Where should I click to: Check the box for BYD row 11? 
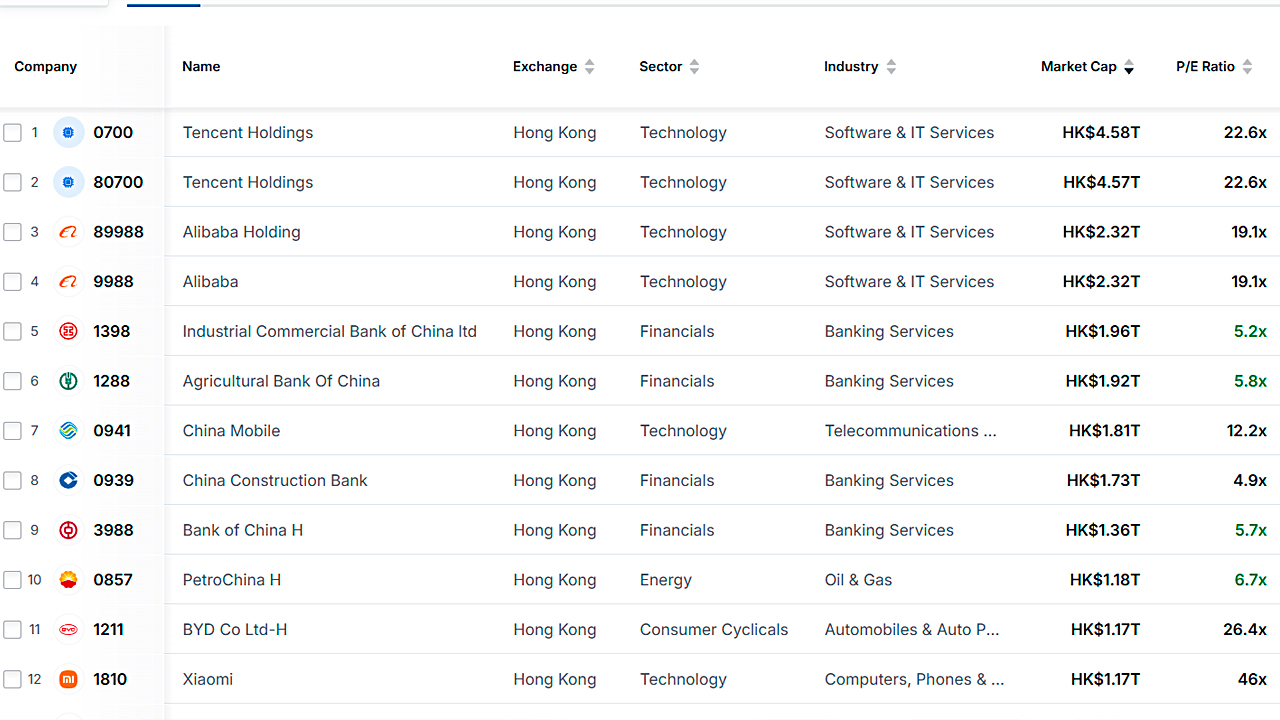[x=12, y=630]
